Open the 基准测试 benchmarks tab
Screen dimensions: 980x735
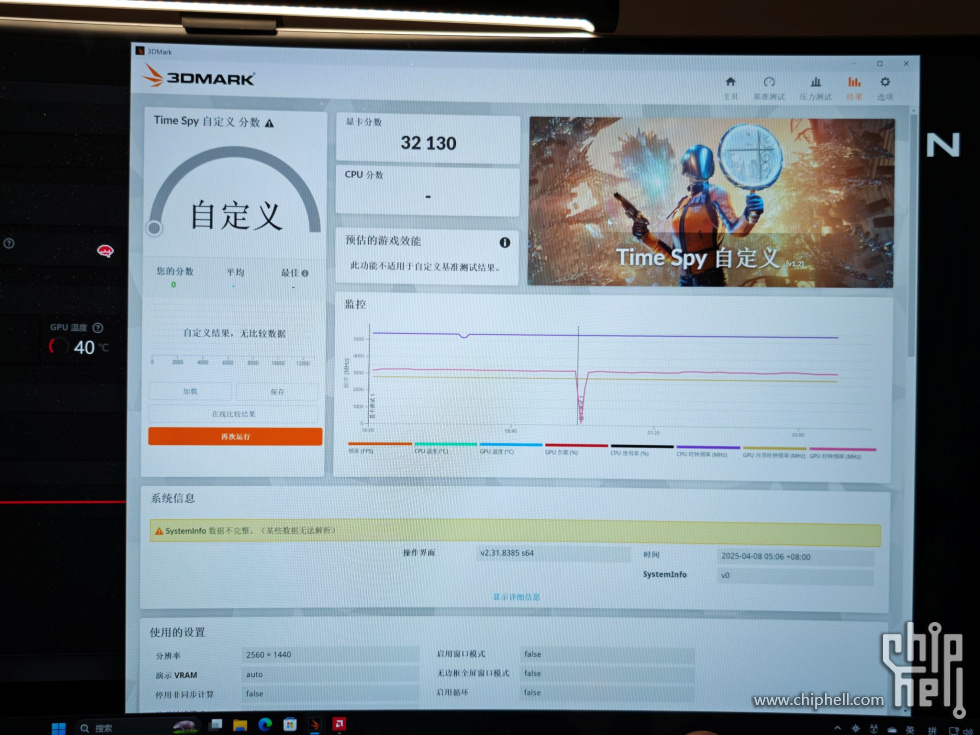[x=769, y=88]
